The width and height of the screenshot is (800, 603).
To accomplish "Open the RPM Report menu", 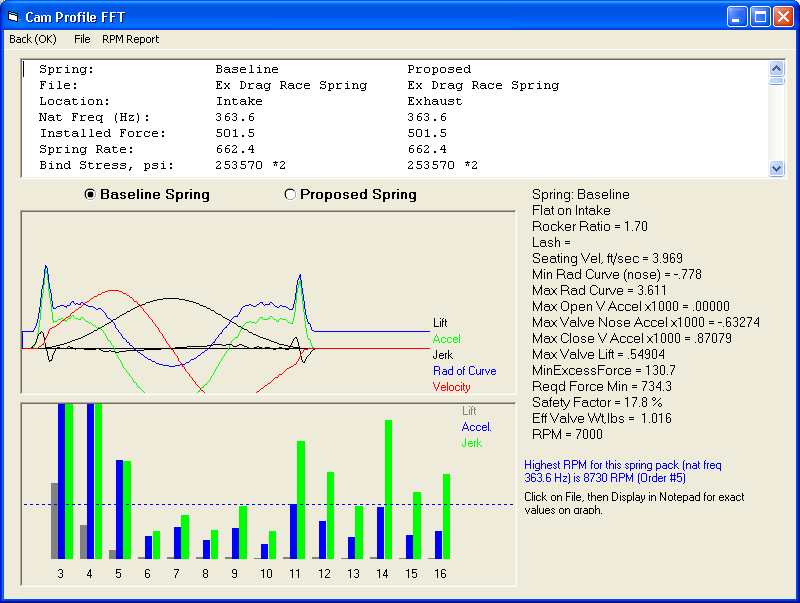I will [130, 39].
